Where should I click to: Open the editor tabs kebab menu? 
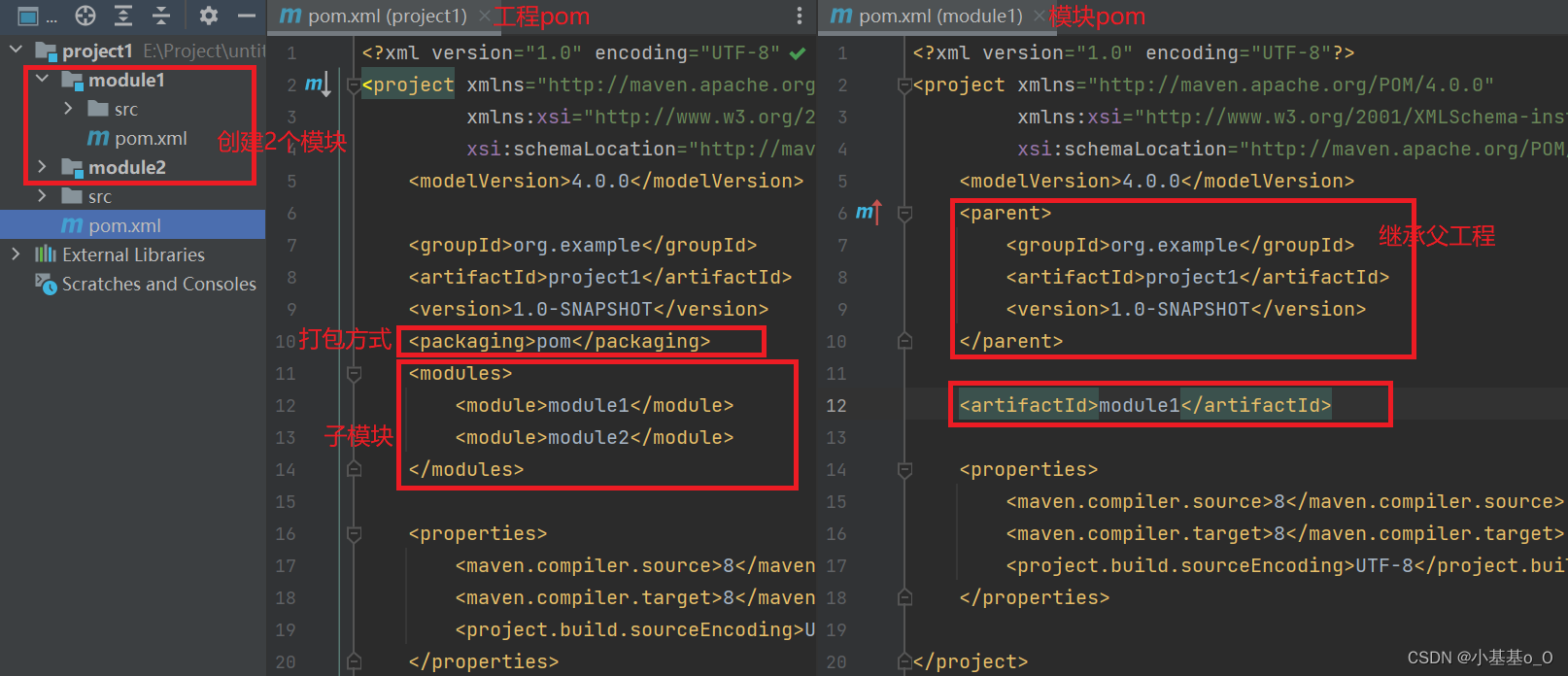click(800, 16)
